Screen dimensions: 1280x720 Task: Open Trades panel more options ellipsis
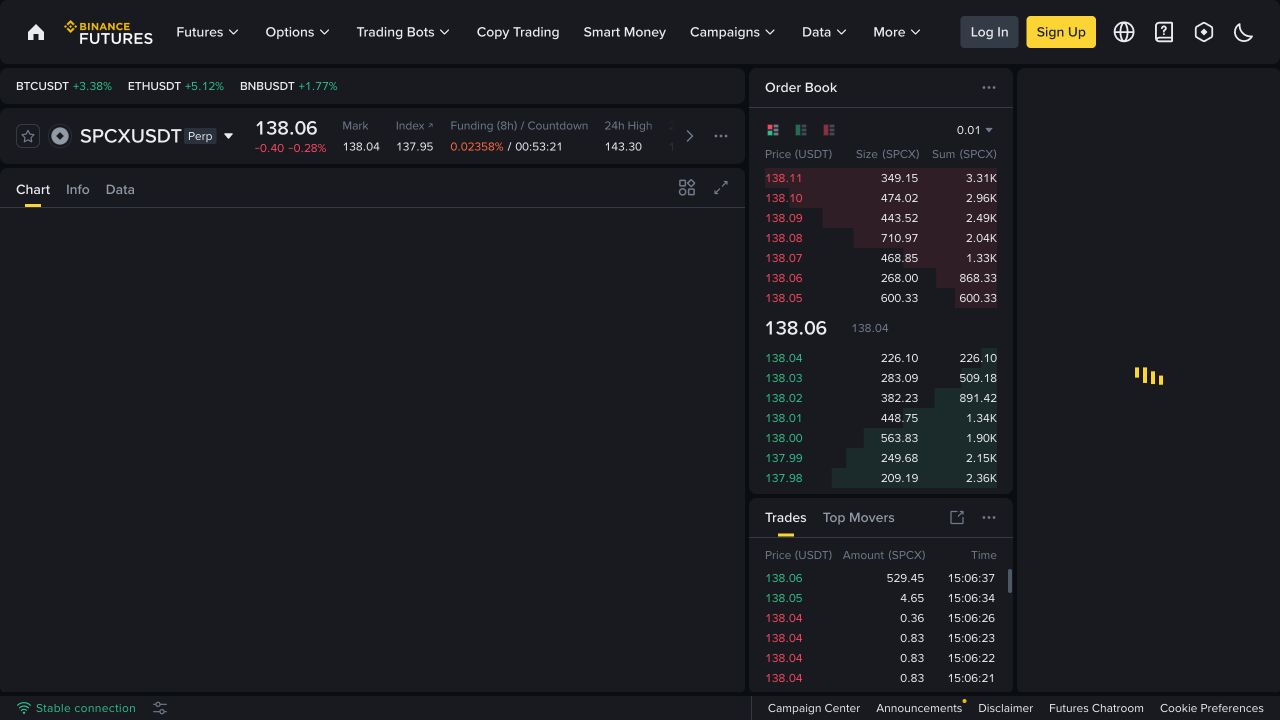point(989,517)
